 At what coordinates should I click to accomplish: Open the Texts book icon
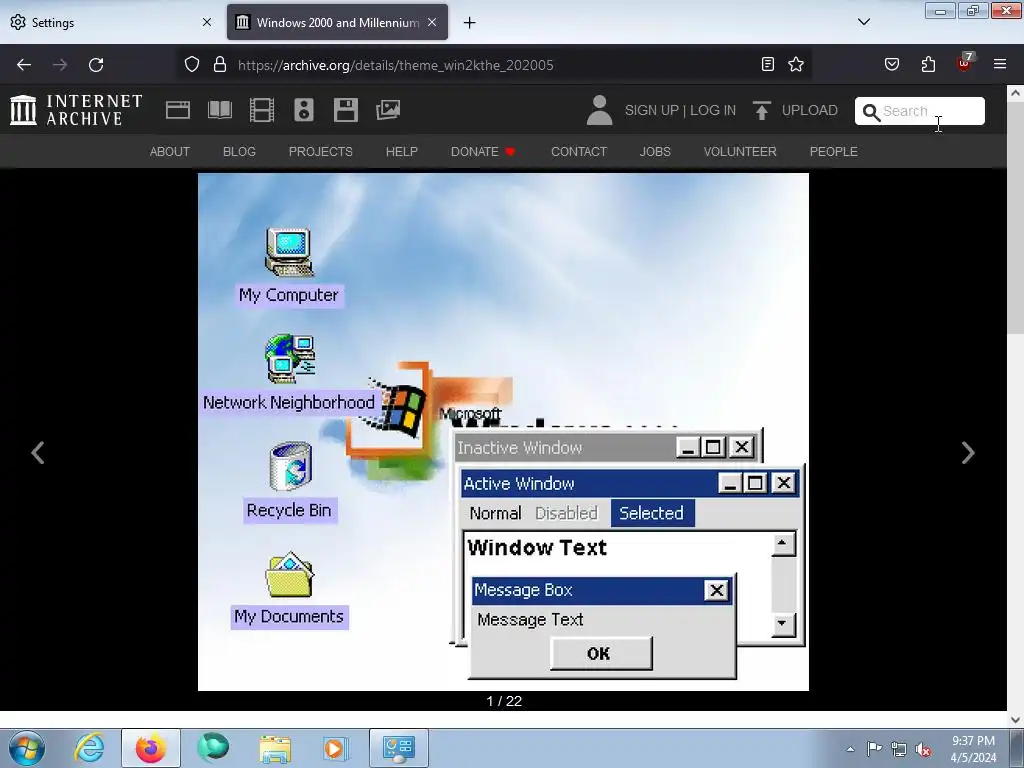click(220, 110)
